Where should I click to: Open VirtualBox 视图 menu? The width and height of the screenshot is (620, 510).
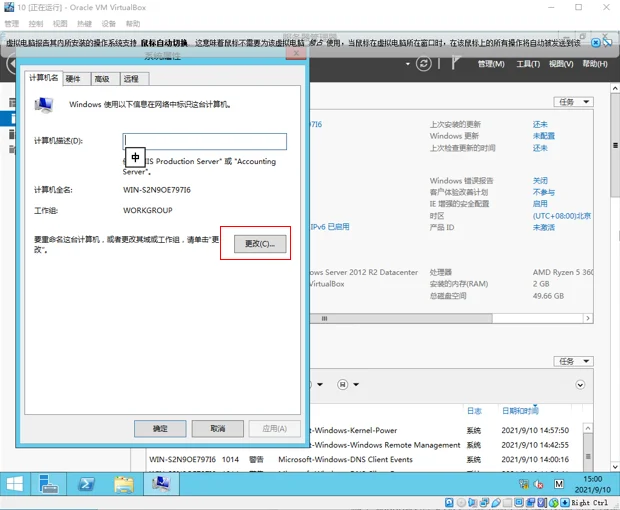pos(60,24)
